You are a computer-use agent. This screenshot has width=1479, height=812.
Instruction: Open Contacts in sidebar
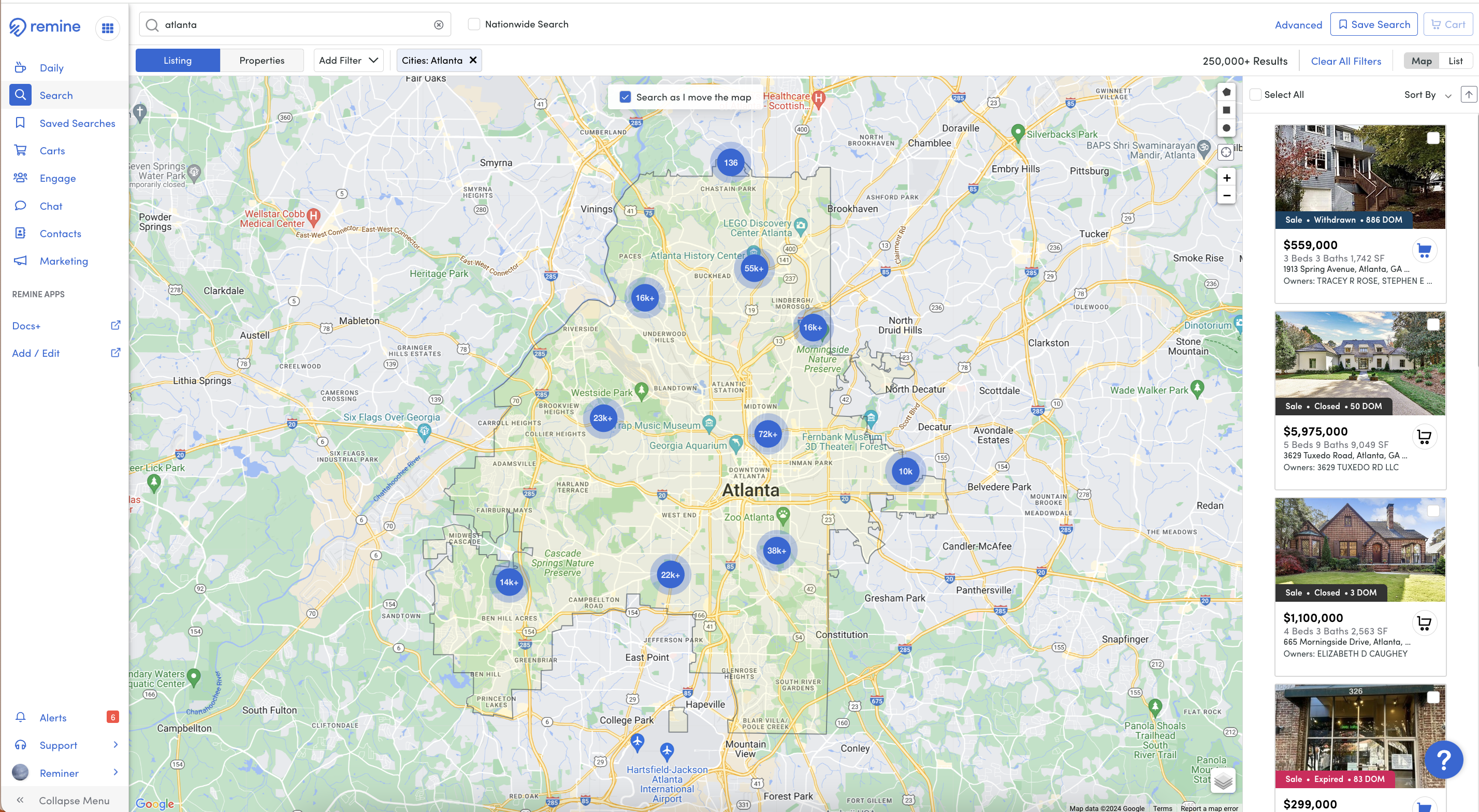point(65,233)
